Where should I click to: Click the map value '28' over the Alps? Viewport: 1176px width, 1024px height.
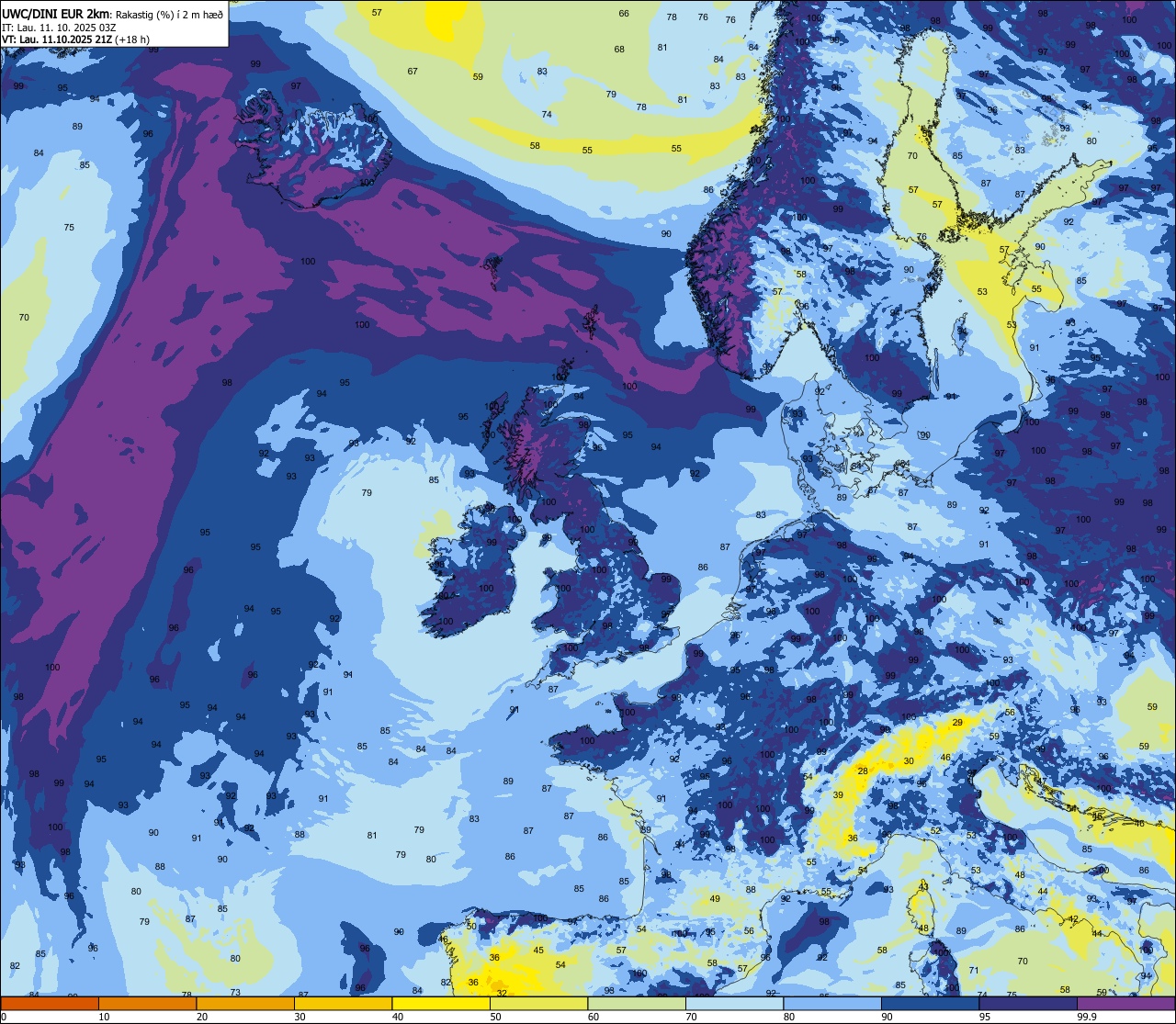(863, 771)
